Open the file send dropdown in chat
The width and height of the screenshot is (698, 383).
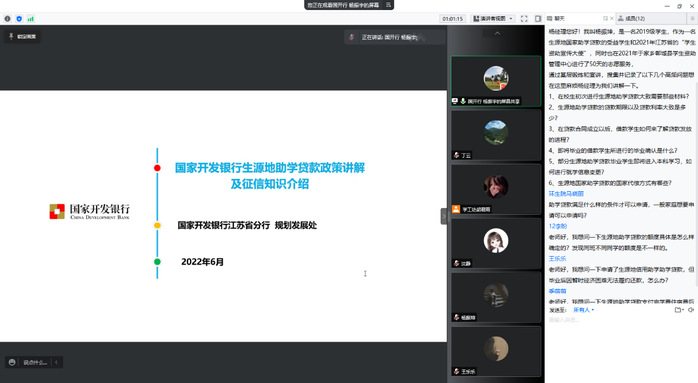[x=679, y=310]
